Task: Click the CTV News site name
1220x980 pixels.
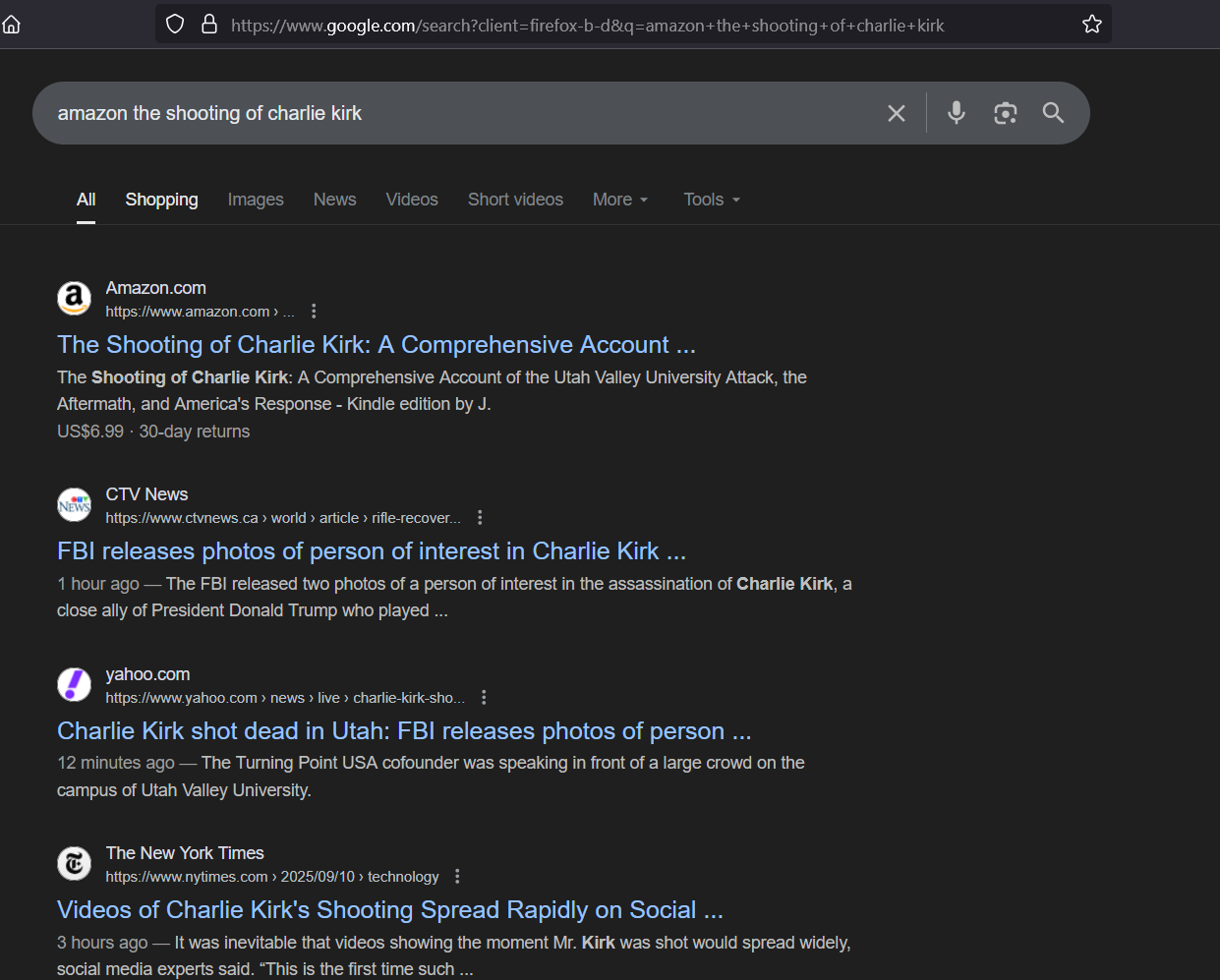Action: point(146,494)
